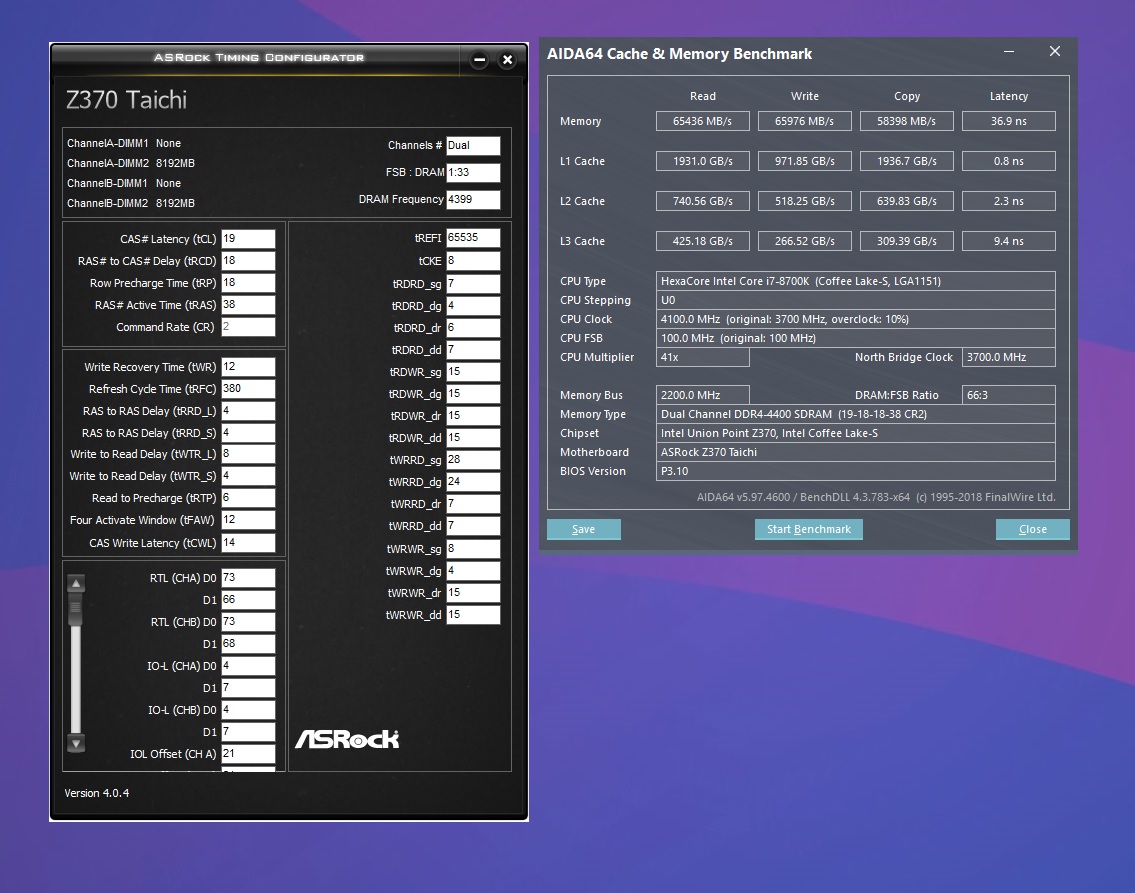Click the Memory Latency result 36.9 ns
Screen dimensions: 1135x893
[x=1008, y=121]
